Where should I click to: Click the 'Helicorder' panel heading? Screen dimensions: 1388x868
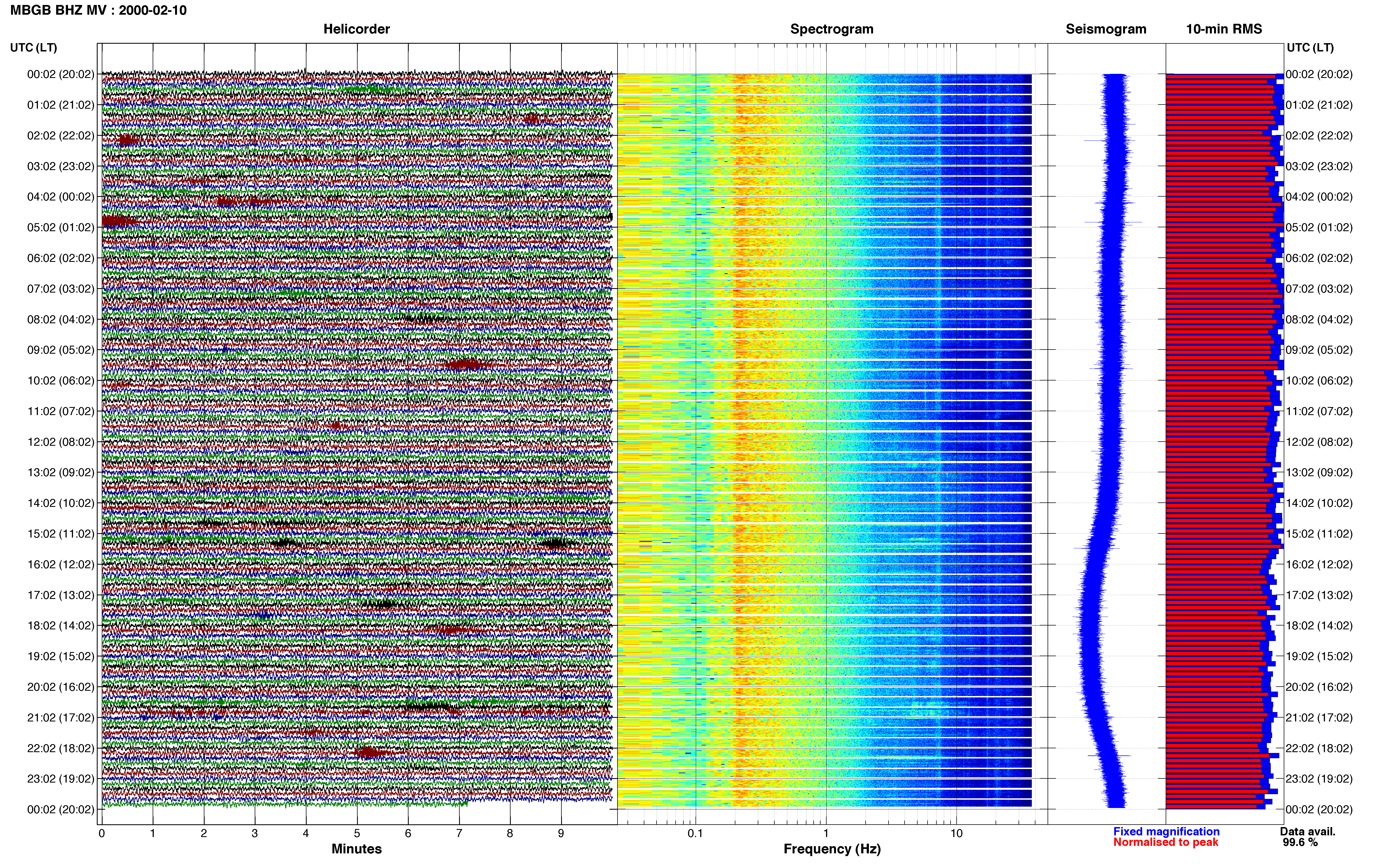(356, 29)
